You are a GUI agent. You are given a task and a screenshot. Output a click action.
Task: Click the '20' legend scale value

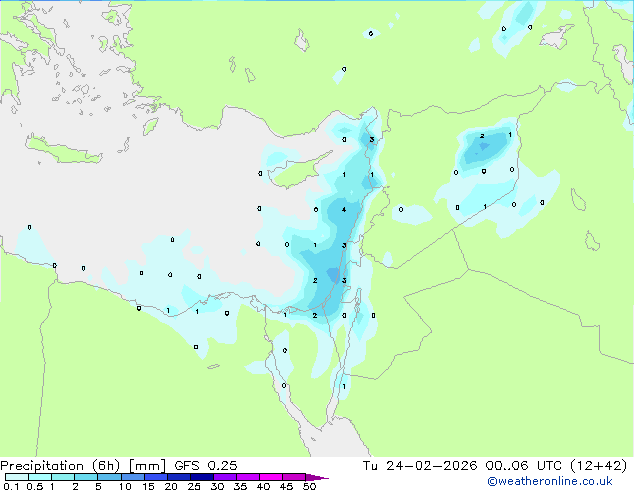pos(171,486)
